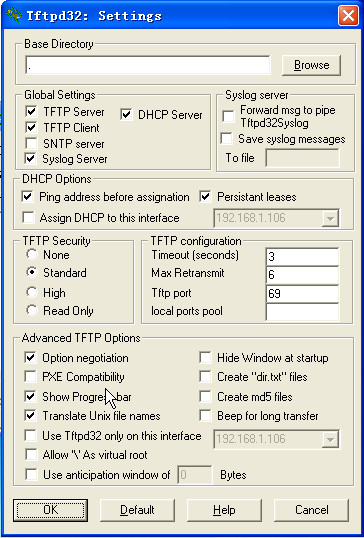Check Create md5 files option
This screenshot has width=364, height=538.
205,396
